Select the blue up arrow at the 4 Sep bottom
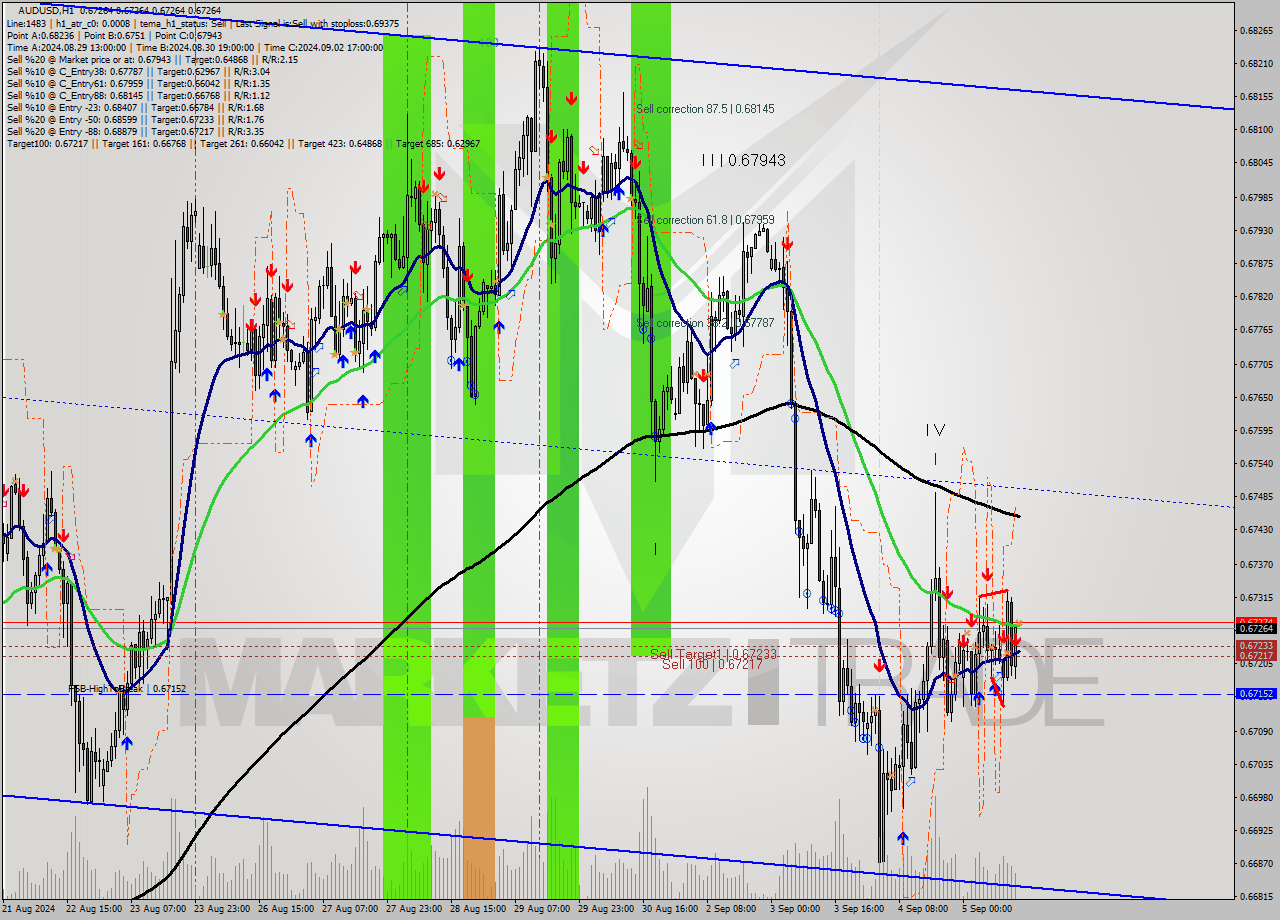The height and width of the screenshot is (920, 1280). pyautogui.click(x=903, y=838)
